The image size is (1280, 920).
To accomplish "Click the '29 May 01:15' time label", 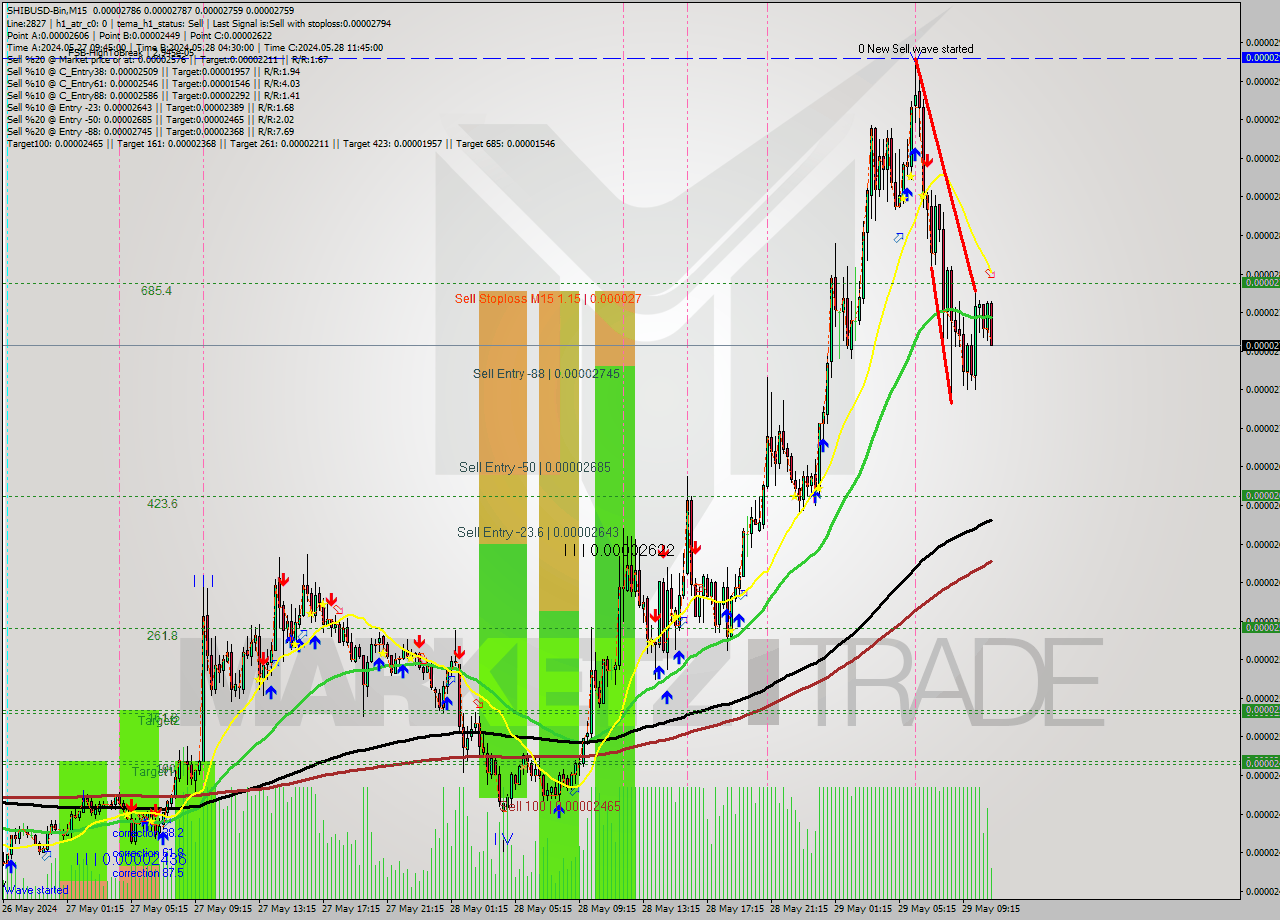I will (x=862, y=909).
